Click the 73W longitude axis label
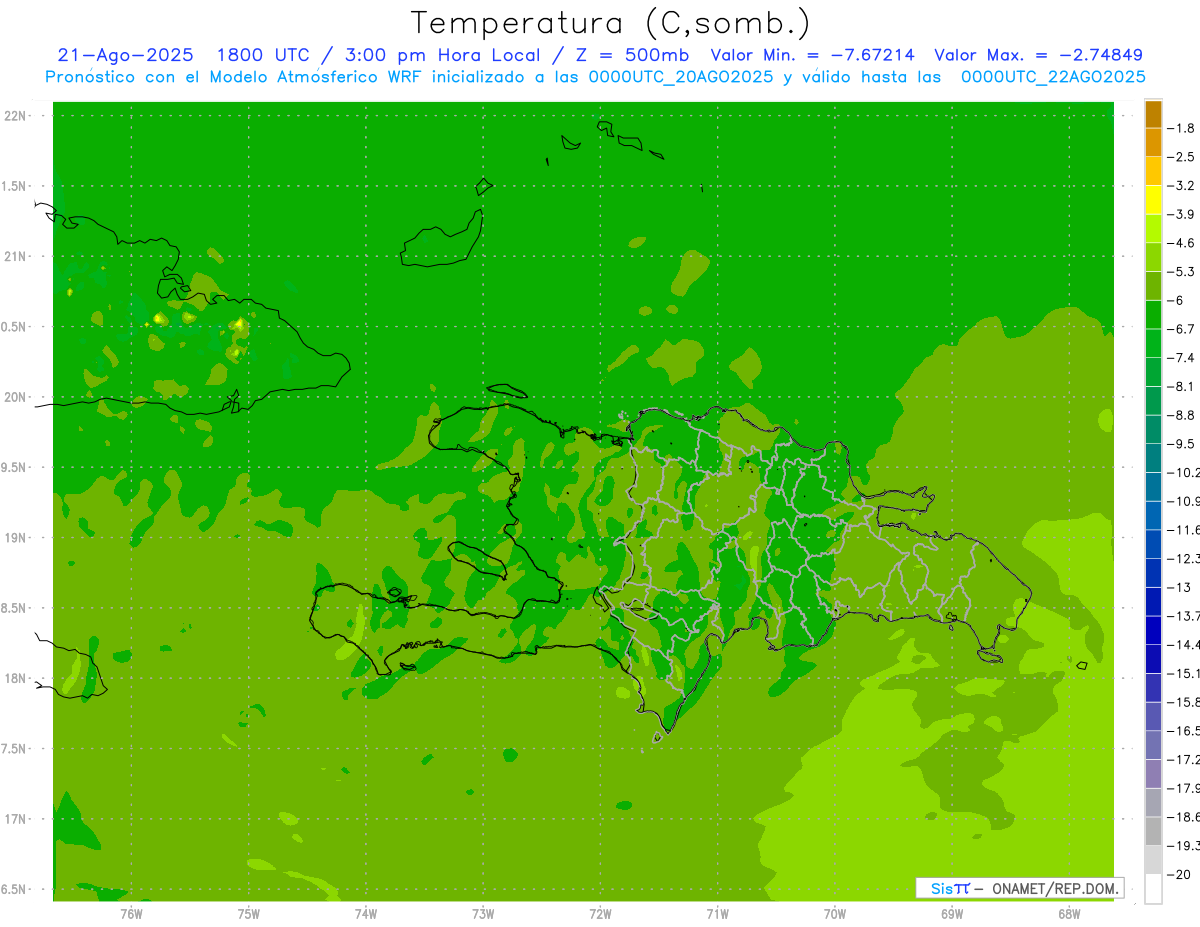The width and height of the screenshot is (1200, 927). 483,913
